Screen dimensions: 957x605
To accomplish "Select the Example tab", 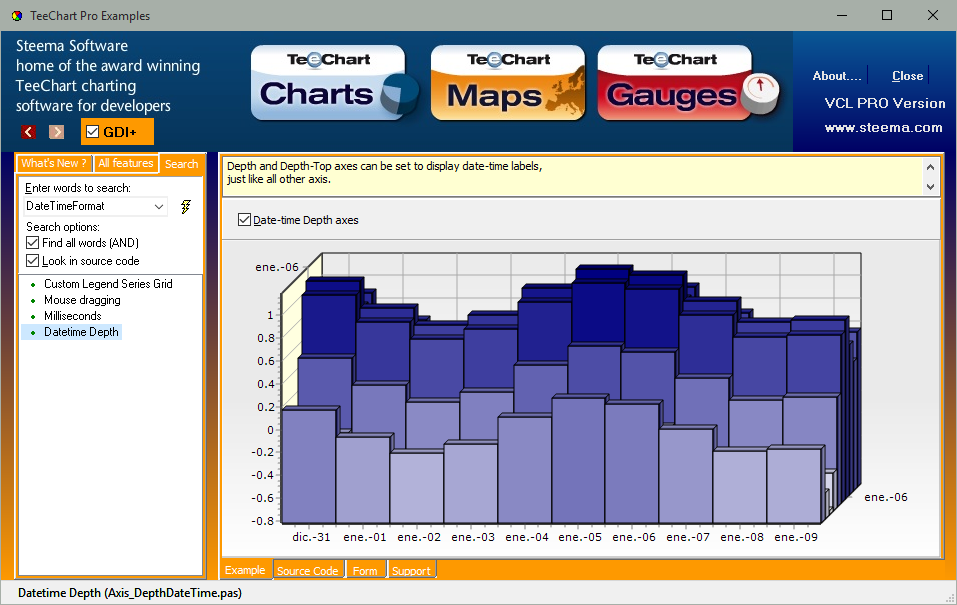I will tap(245, 570).
